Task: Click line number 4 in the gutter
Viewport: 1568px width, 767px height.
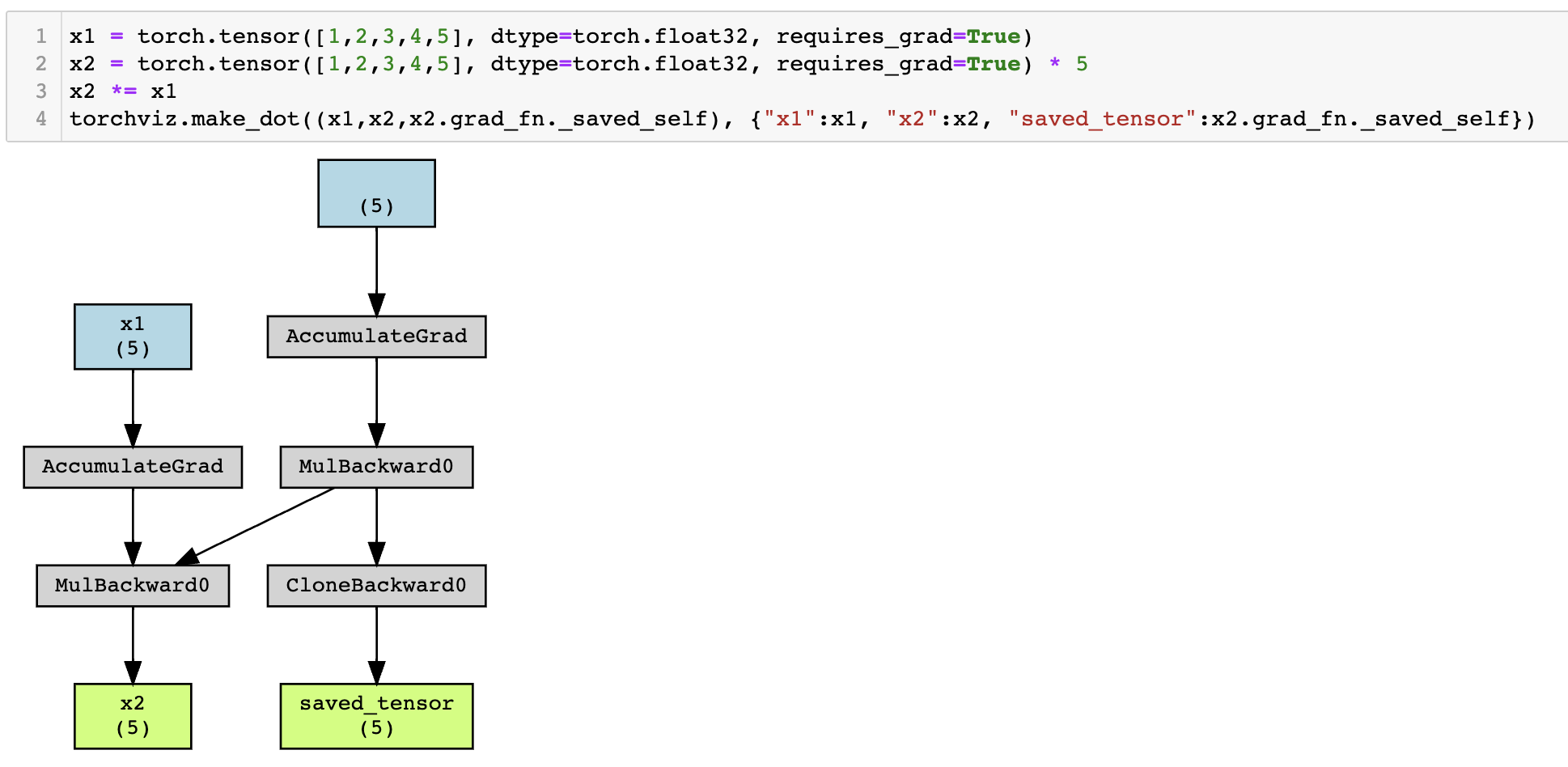Action: point(40,119)
